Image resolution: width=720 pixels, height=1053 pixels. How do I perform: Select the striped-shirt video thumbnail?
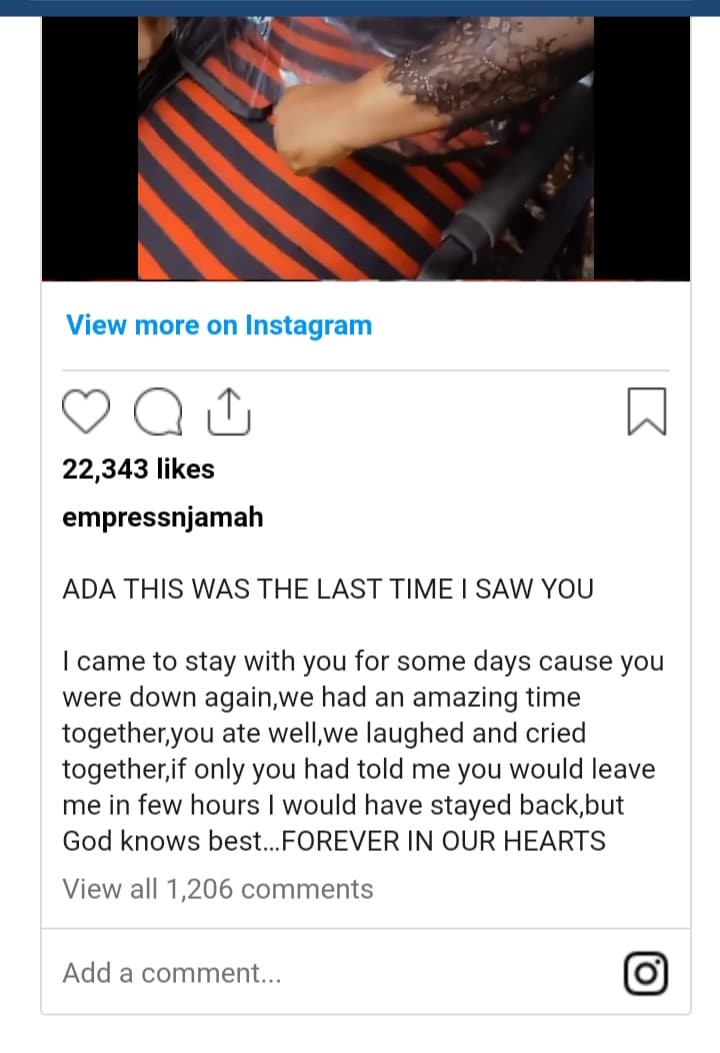click(366, 148)
